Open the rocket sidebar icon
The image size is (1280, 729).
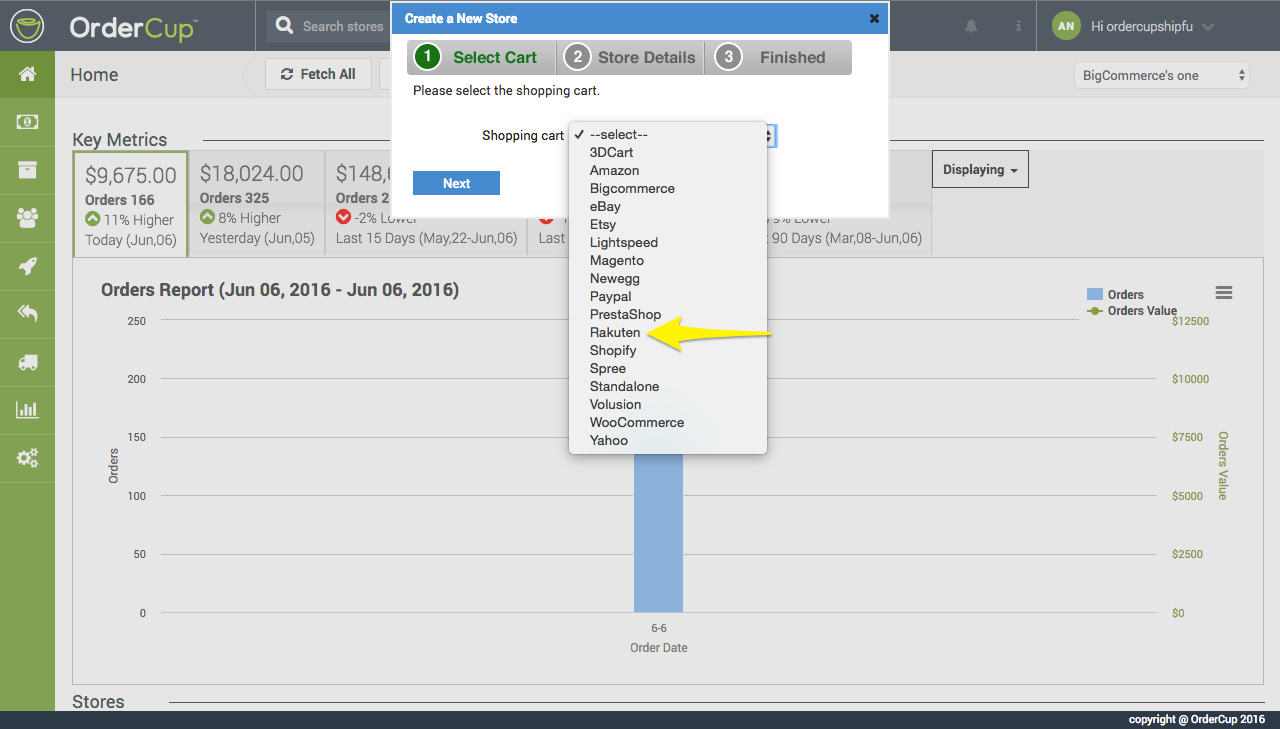click(x=27, y=266)
